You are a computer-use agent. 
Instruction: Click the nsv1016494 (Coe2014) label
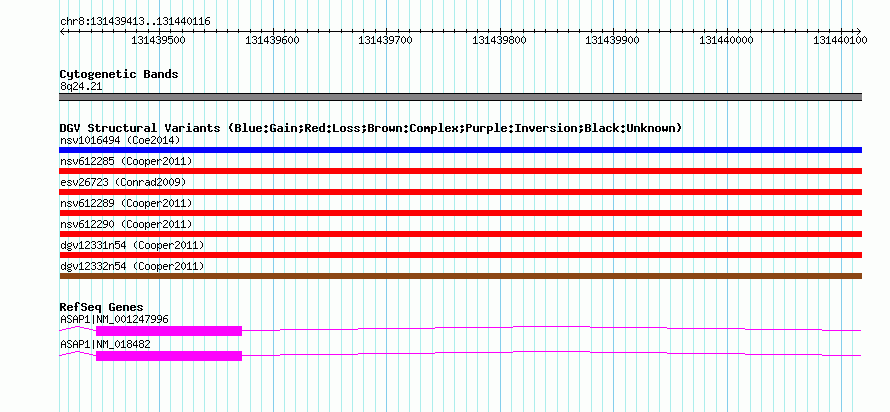[x=119, y=140]
